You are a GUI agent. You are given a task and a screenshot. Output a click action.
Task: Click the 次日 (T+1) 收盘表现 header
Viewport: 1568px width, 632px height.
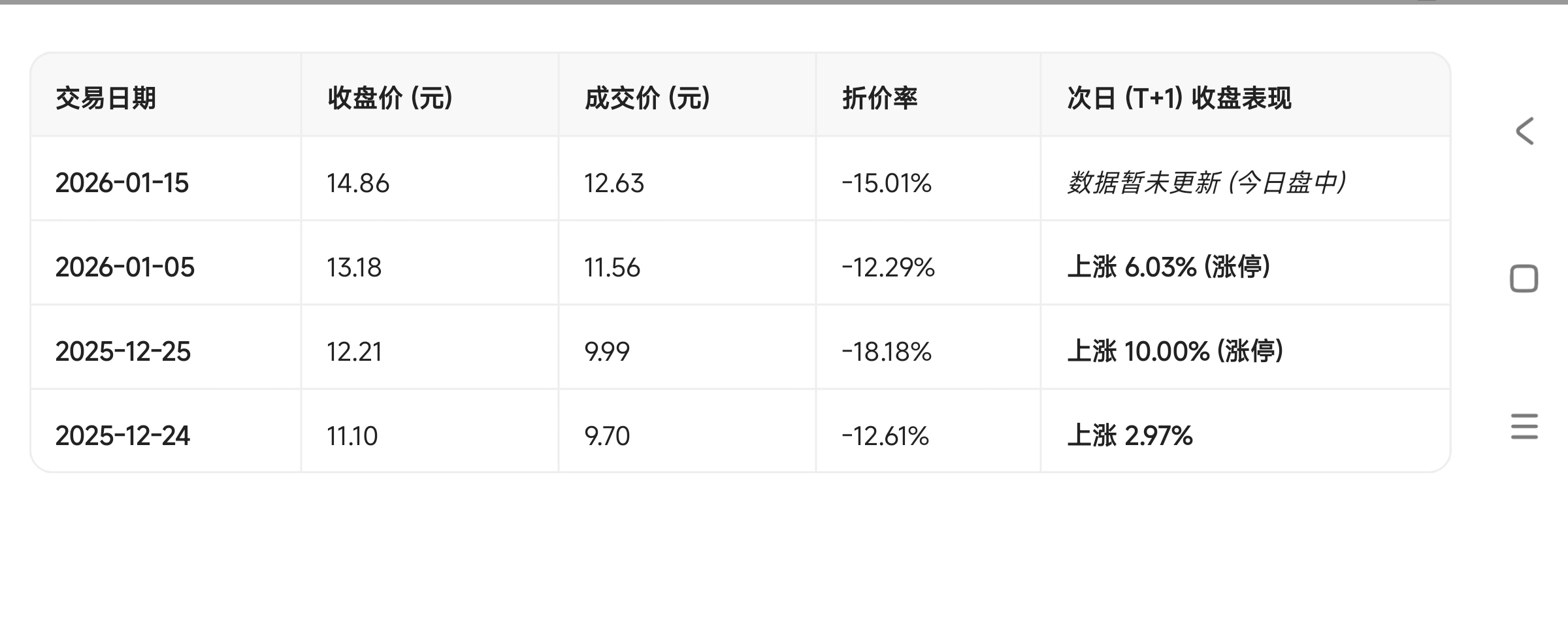(1179, 99)
